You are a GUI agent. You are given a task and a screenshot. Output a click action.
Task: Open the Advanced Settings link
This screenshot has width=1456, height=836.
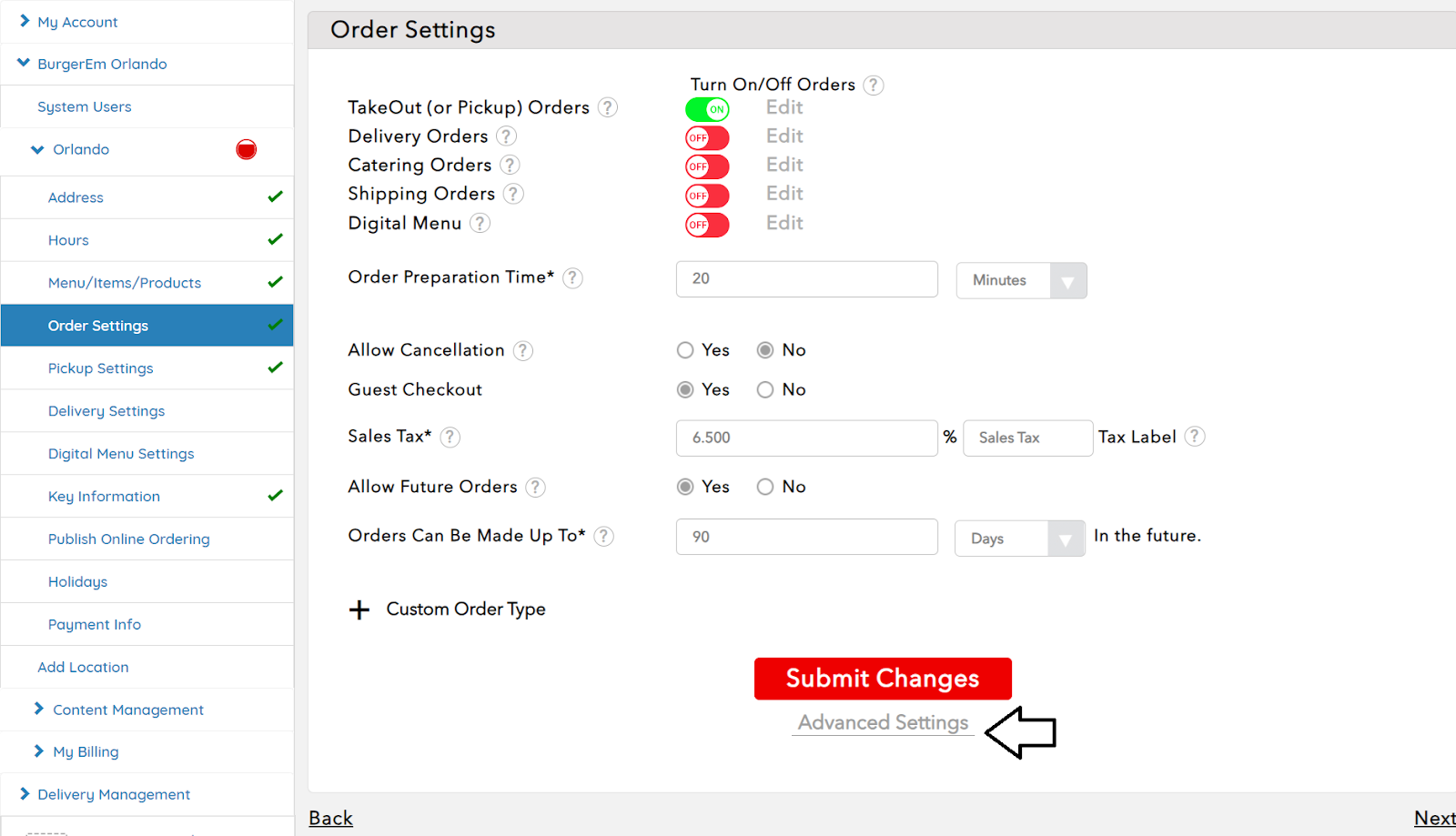click(x=883, y=723)
